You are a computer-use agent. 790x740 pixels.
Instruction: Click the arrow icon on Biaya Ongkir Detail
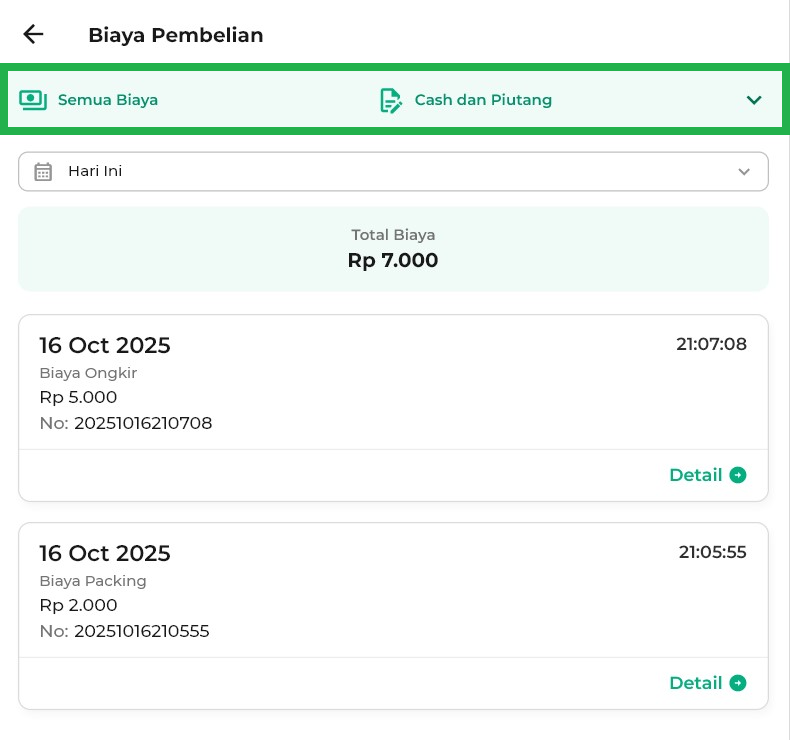tap(738, 475)
